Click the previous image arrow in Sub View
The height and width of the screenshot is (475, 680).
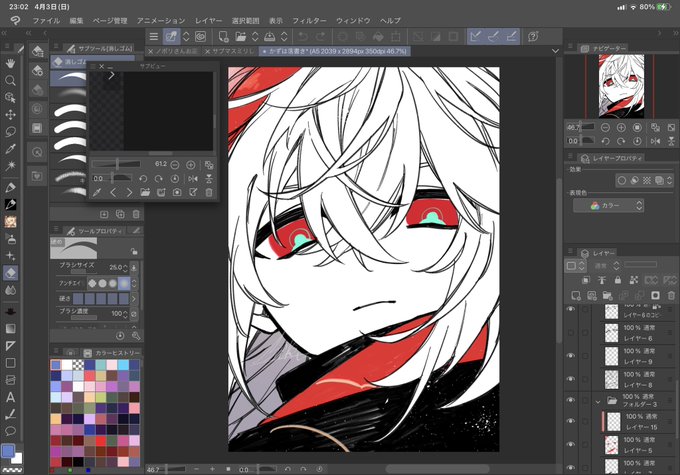point(113,192)
